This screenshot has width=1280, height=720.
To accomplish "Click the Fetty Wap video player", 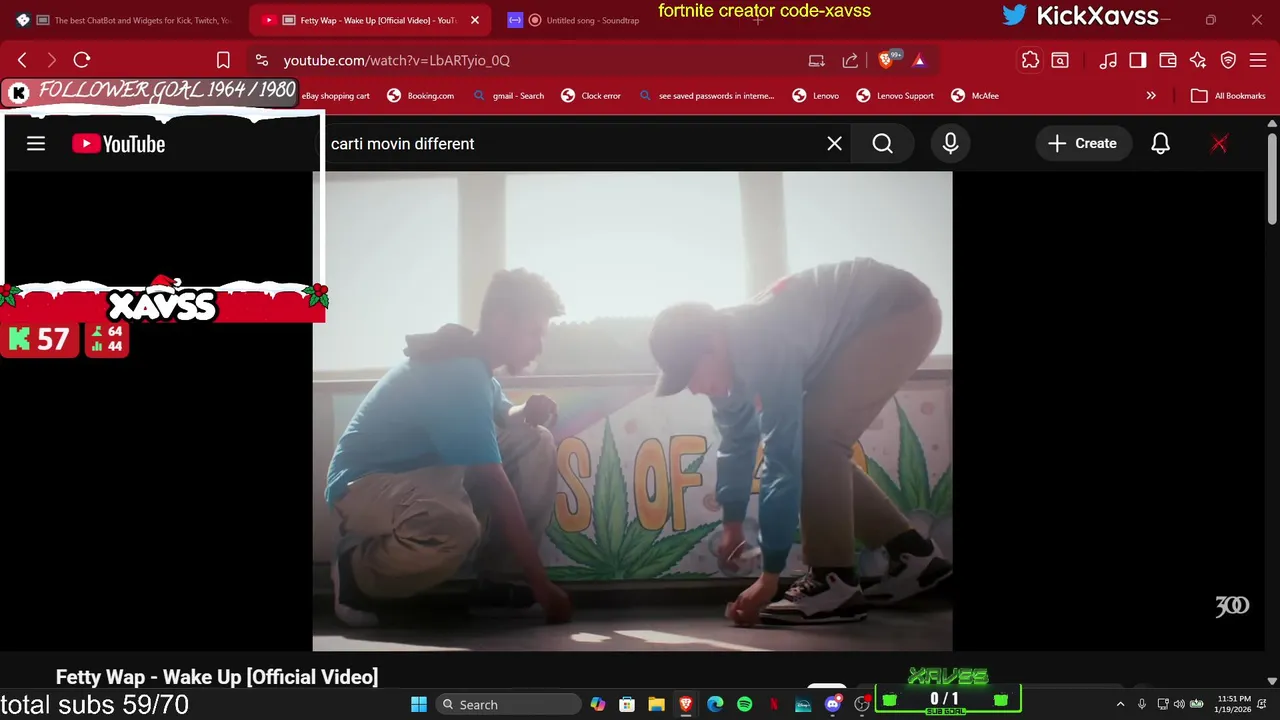I will [x=632, y=411].
